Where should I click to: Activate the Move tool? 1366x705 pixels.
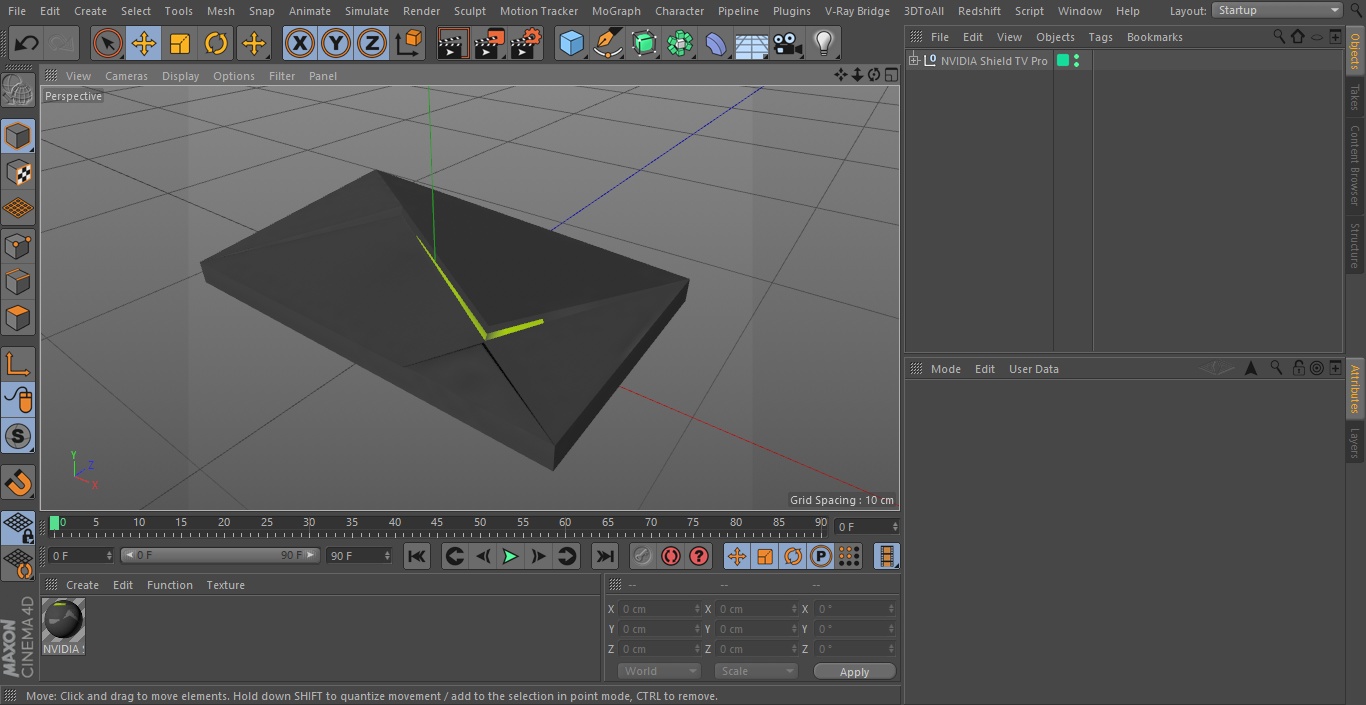(x=144, y=44)
